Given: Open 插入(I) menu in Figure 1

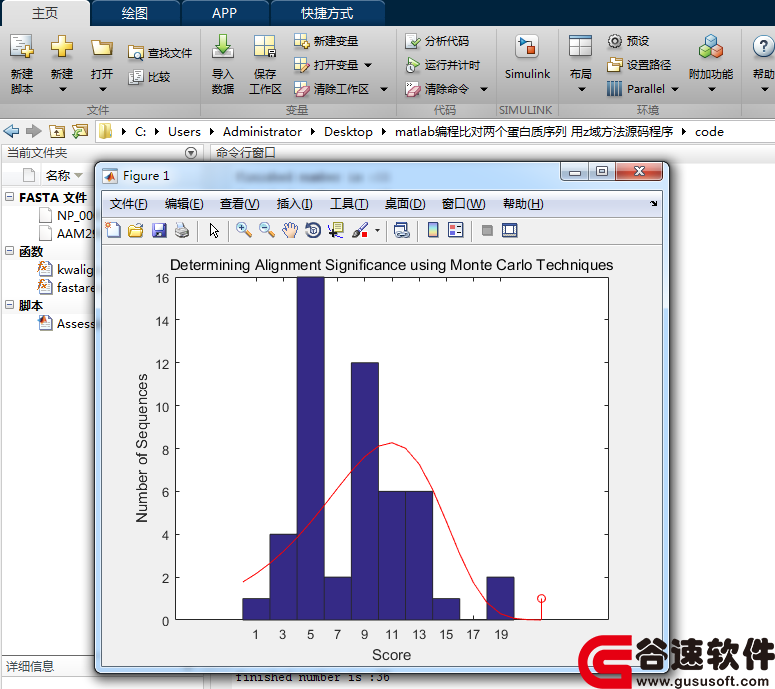Looking at the screenshot, I should [x=295, y=204].
